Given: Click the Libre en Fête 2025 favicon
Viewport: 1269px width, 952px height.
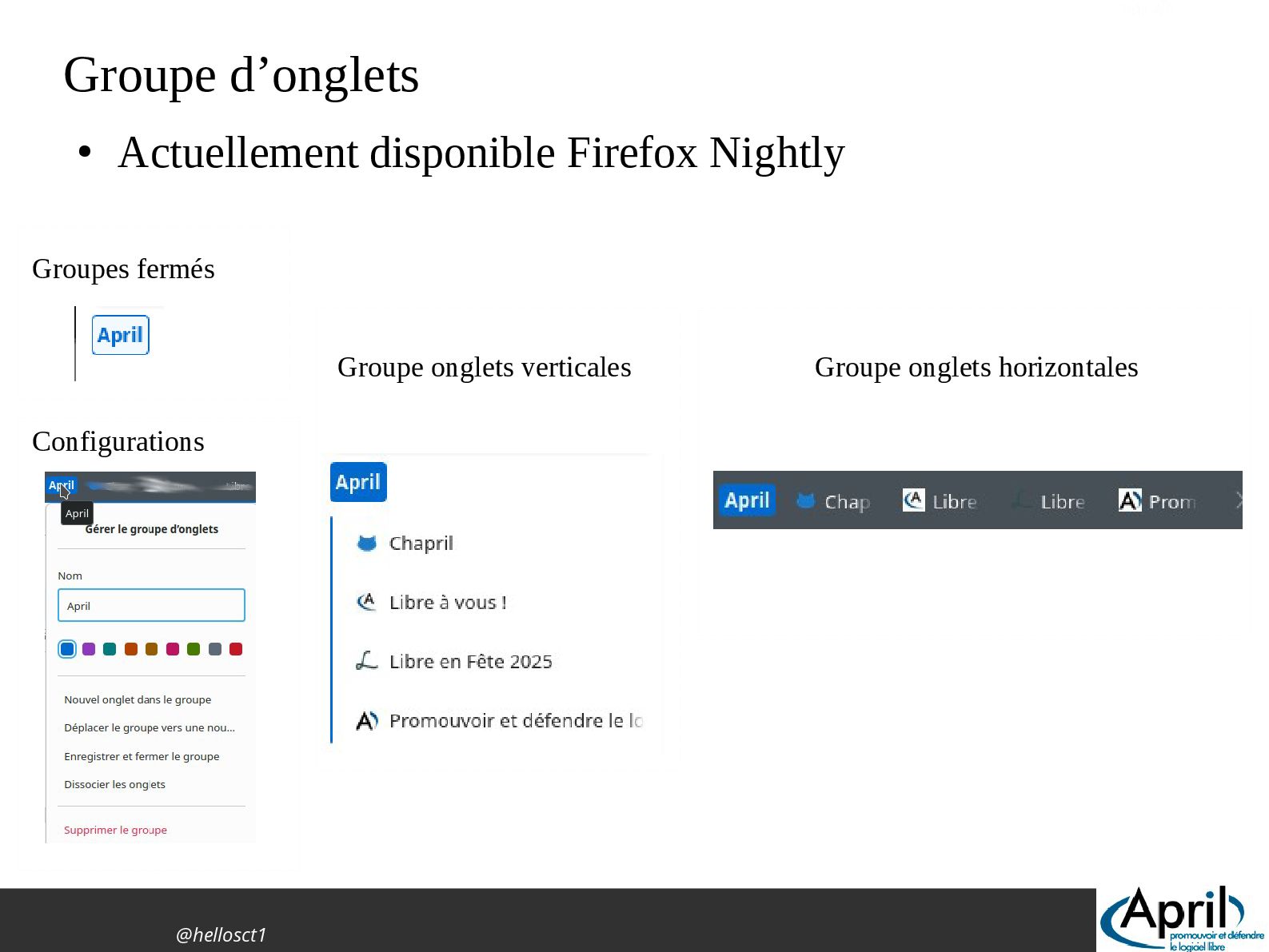Looking at the screenshot, I should tap(366, 661).
